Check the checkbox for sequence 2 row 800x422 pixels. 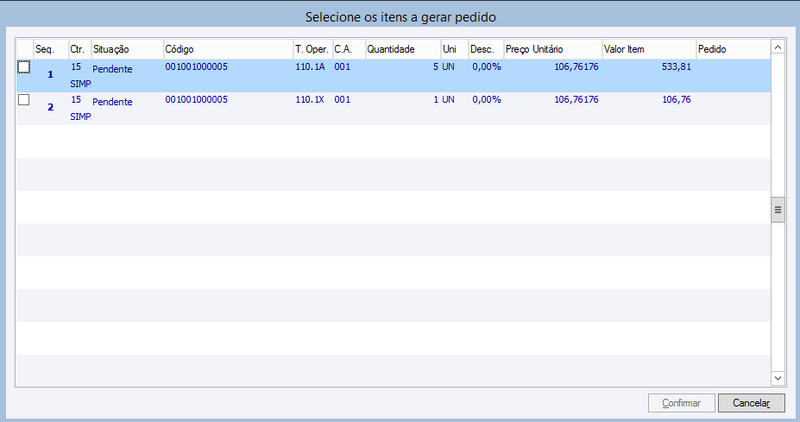[x=24, y=100]
